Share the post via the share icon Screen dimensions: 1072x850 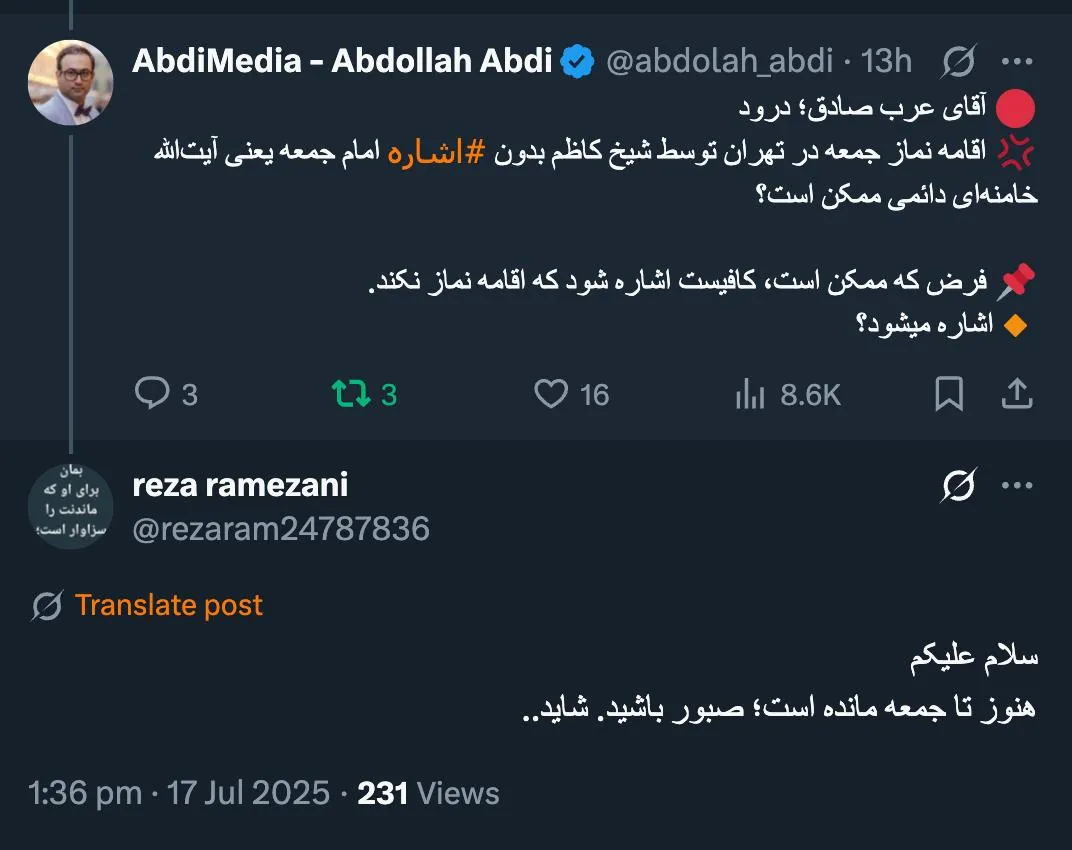click(x=1017, y=394)
